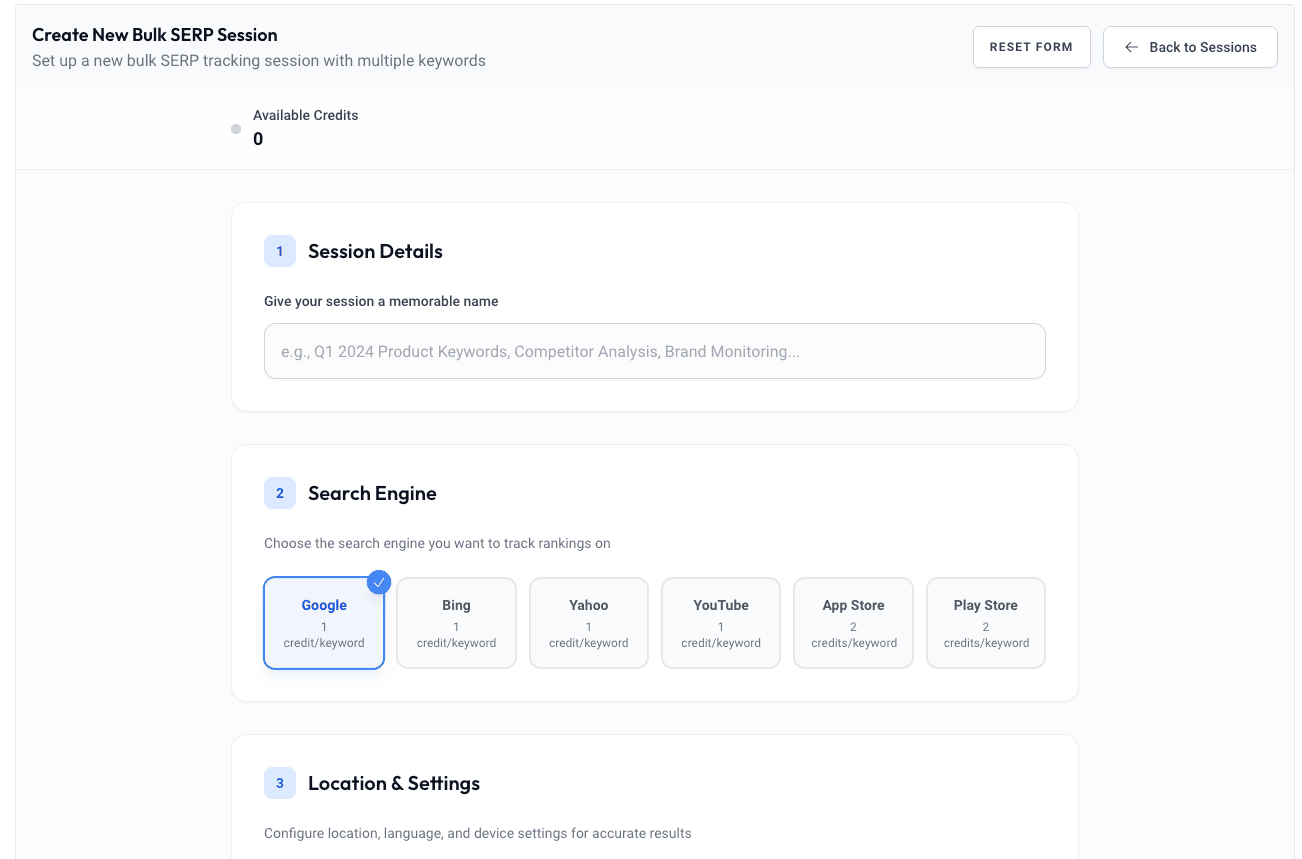Click the Search Engine section heading
This screenshot has width=1302, height=859.
pos(372,493)
